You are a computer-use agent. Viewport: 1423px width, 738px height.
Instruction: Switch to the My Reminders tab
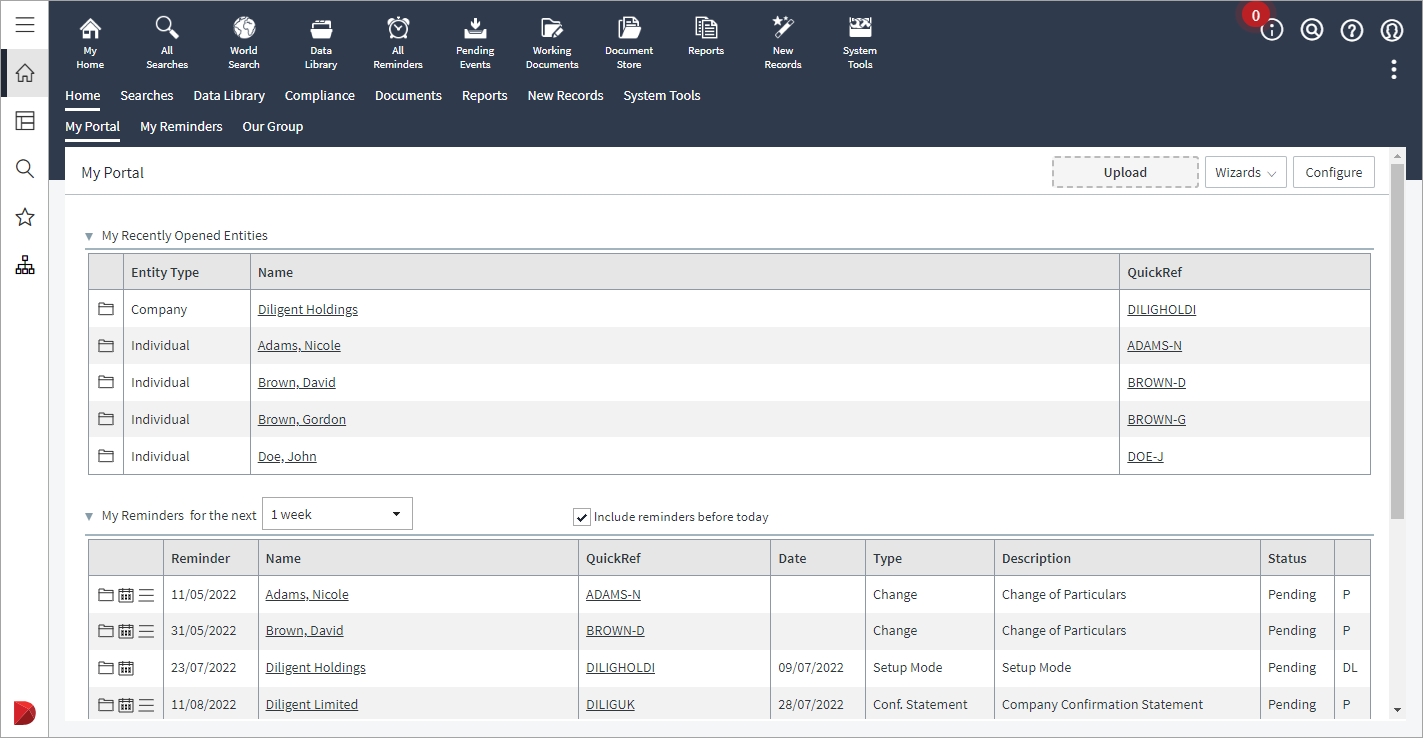pos(181,127)
